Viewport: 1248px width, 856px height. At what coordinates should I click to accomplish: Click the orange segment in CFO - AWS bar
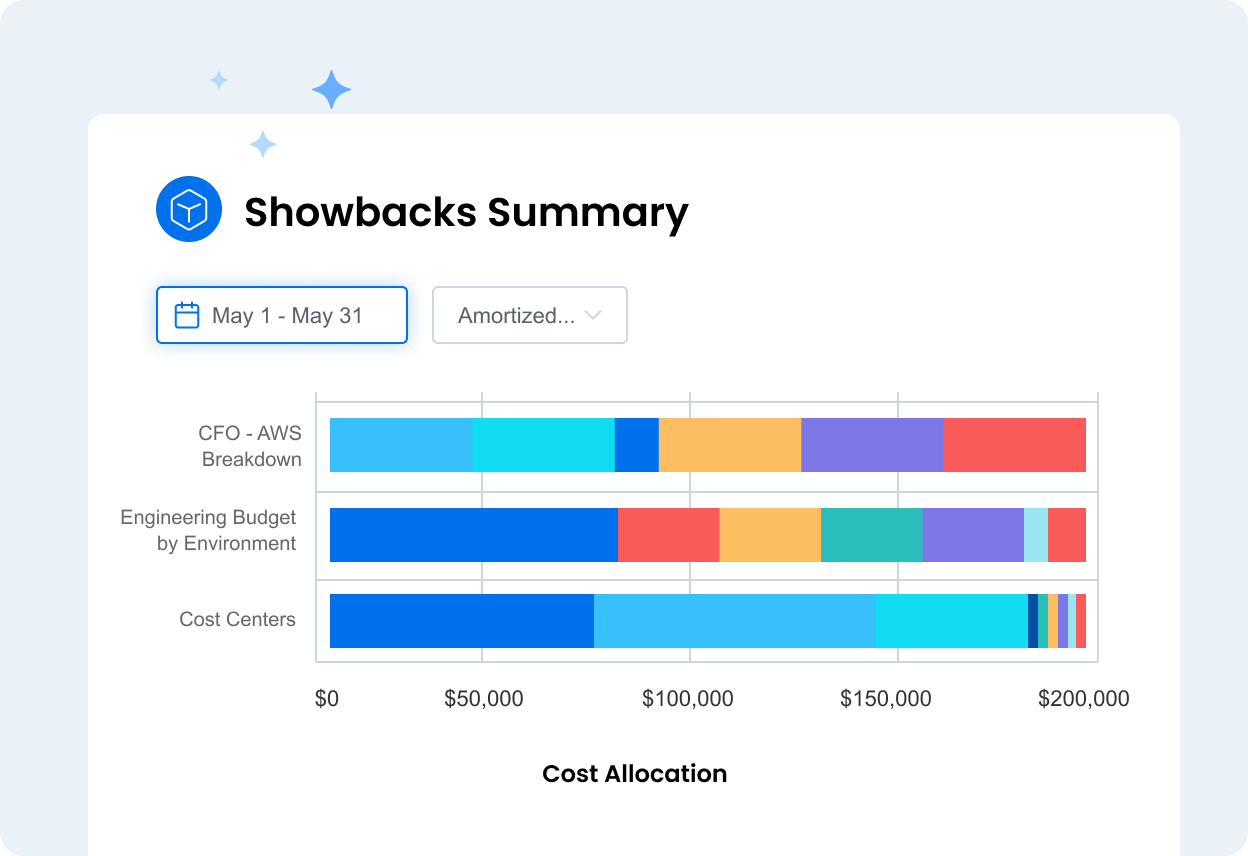(730, 445)
